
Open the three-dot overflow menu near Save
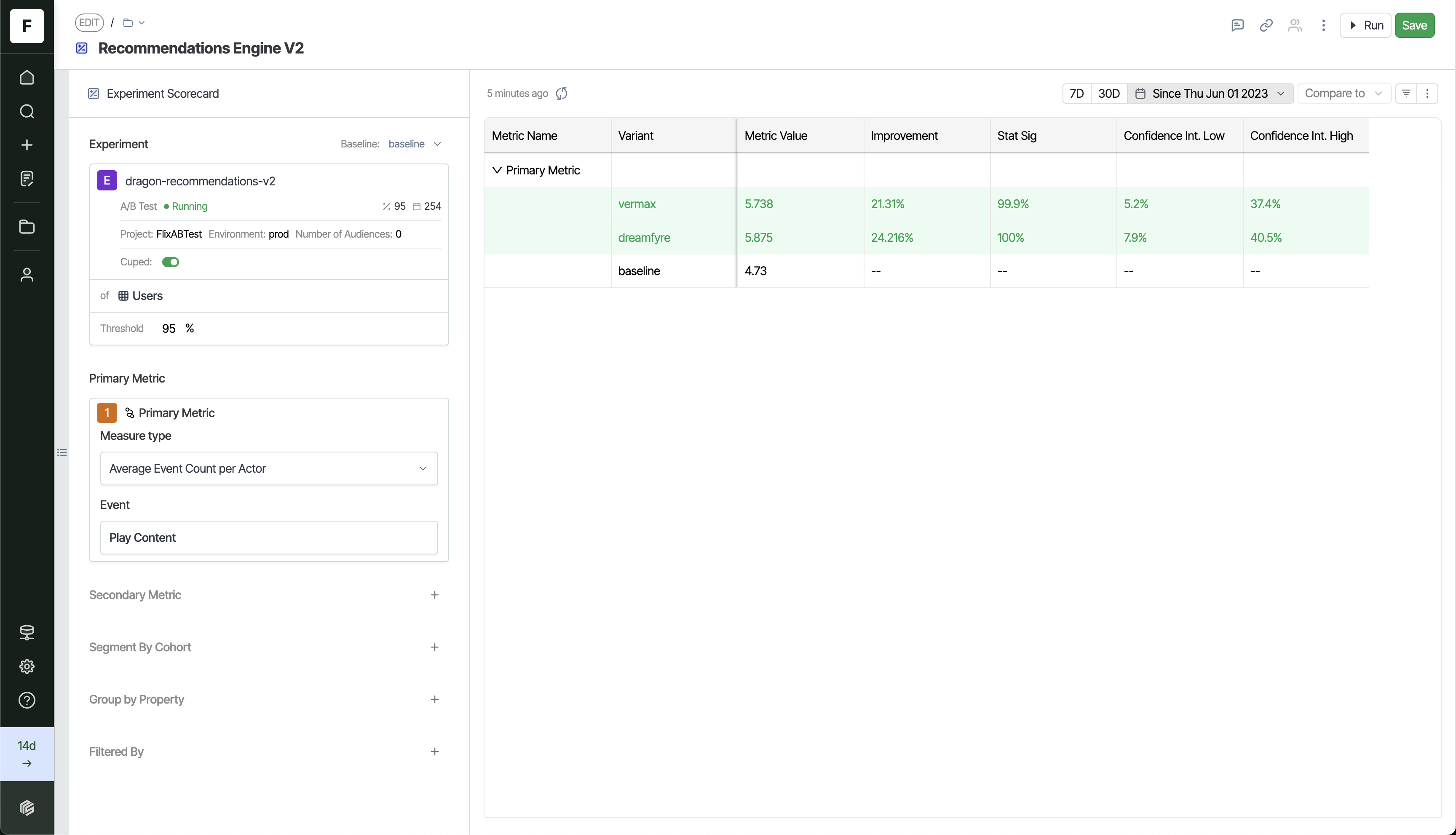click(x=1323, y=25)
